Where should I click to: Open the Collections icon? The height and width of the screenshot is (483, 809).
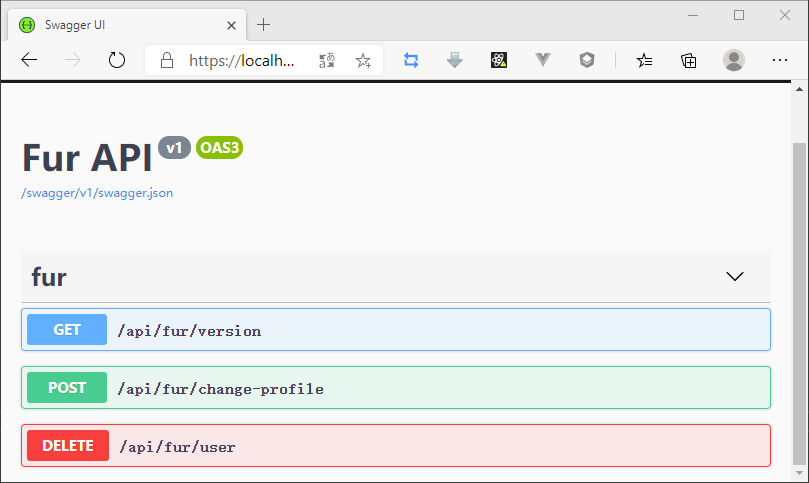coord(689,60)
